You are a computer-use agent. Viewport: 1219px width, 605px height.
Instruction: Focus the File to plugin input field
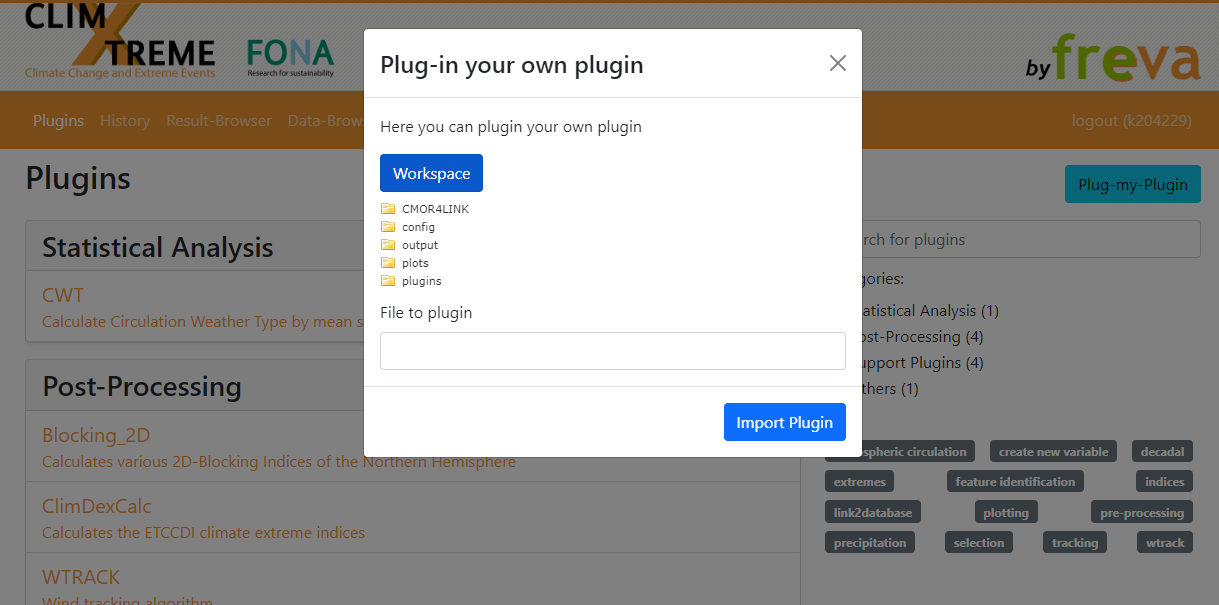[613, 351]
